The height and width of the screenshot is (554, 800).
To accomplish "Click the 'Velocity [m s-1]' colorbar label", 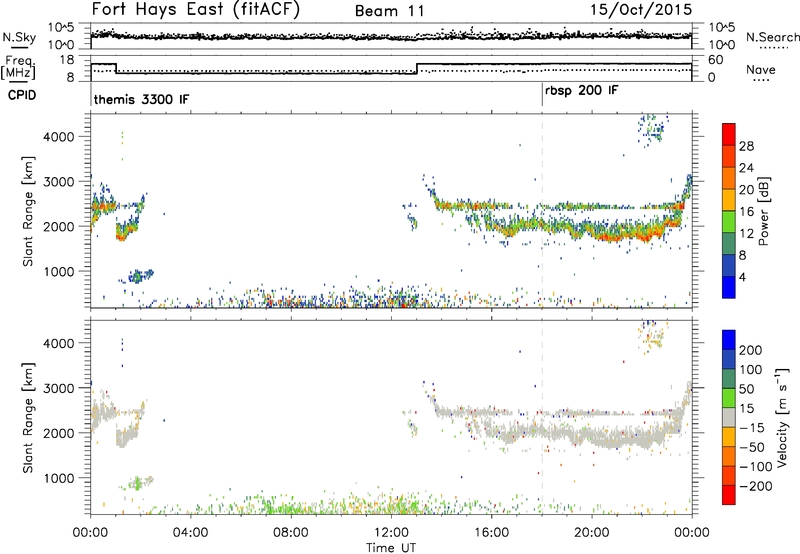I will tap(781, 417).
